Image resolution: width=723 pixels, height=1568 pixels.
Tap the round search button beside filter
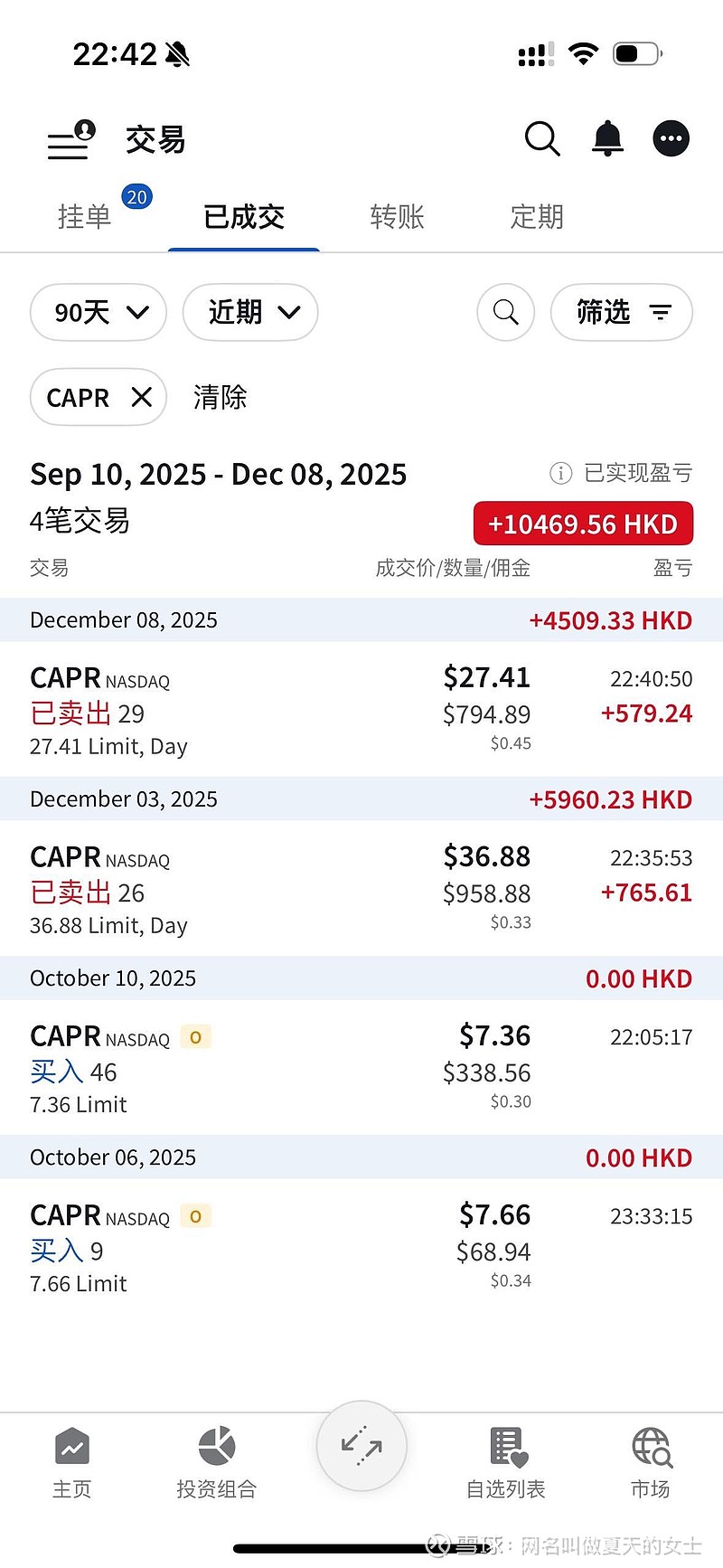point(505,313)
